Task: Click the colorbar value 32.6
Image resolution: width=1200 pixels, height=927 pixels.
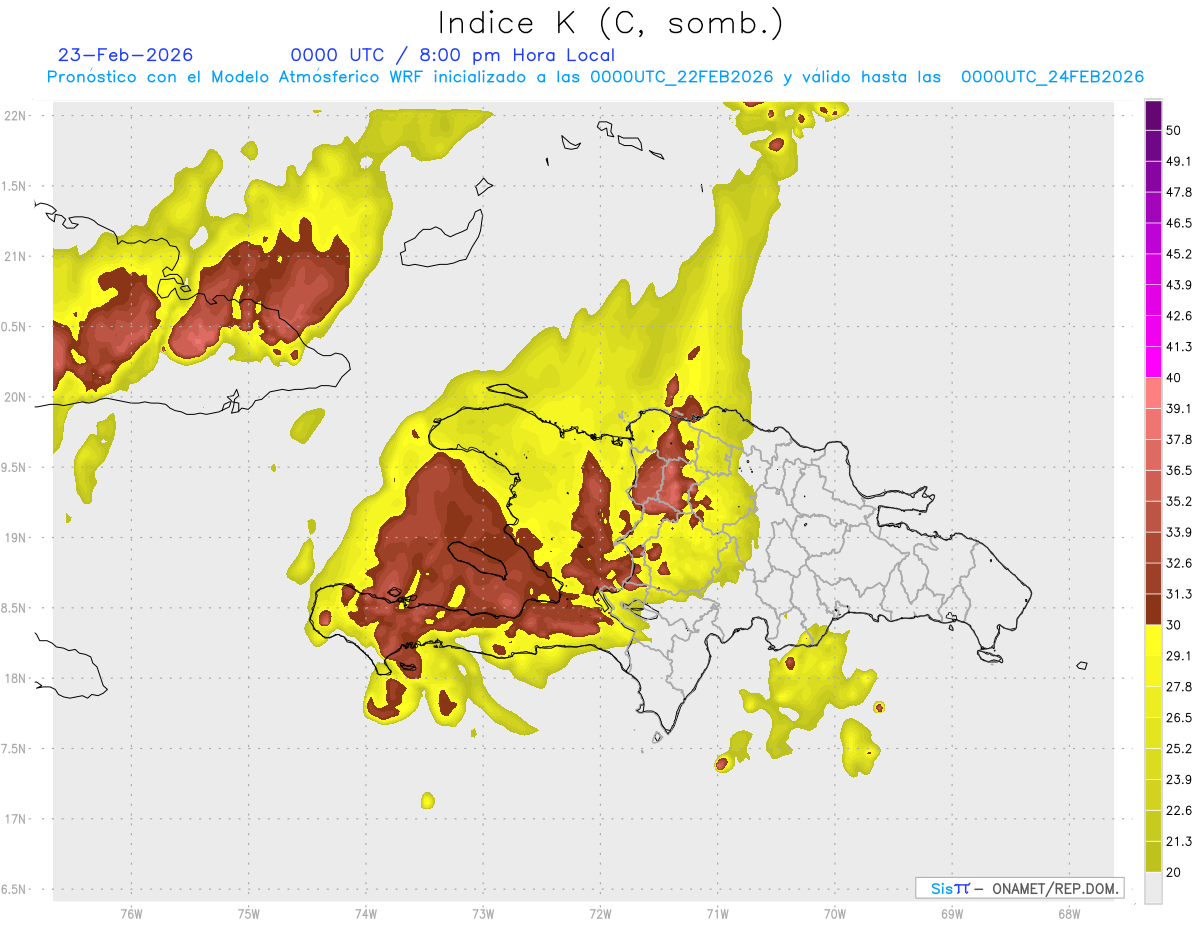Action: pos(1180,563)
